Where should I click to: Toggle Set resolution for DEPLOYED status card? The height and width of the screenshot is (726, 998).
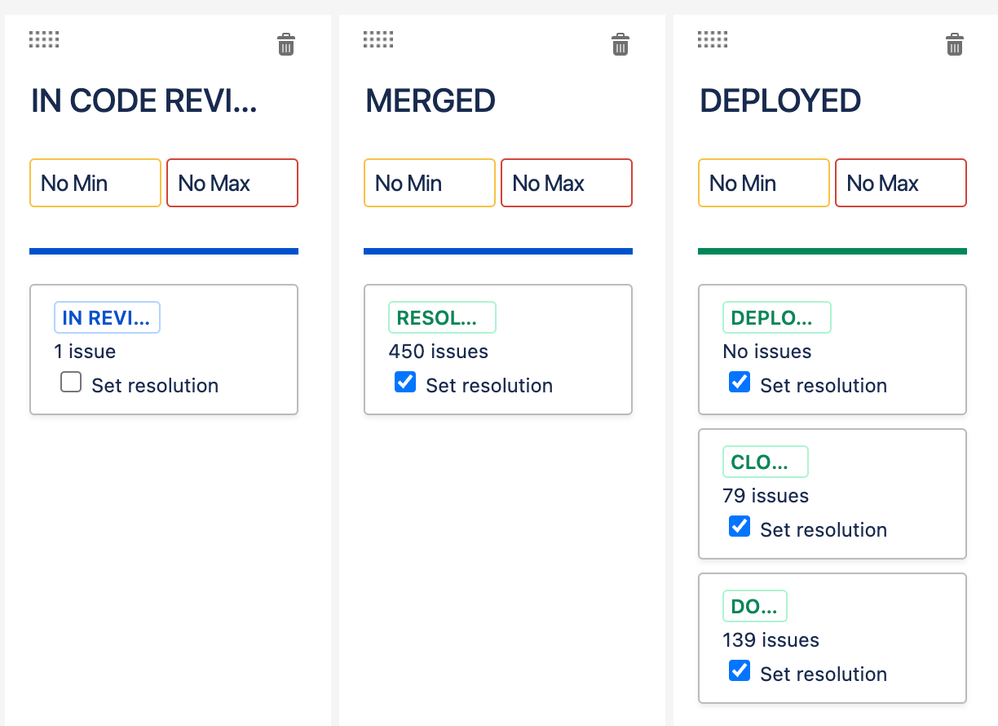pyautogui.click(x=739, y=382)
